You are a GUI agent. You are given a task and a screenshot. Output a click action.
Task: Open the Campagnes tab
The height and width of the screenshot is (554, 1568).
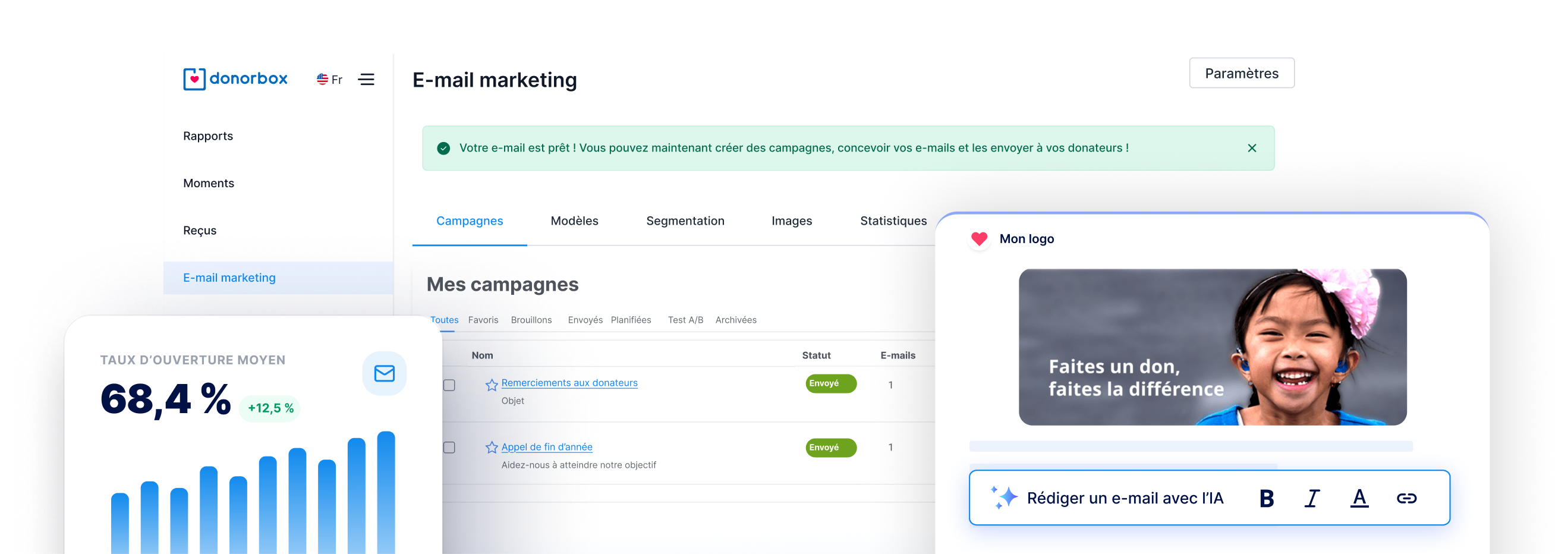pos(470,221)
